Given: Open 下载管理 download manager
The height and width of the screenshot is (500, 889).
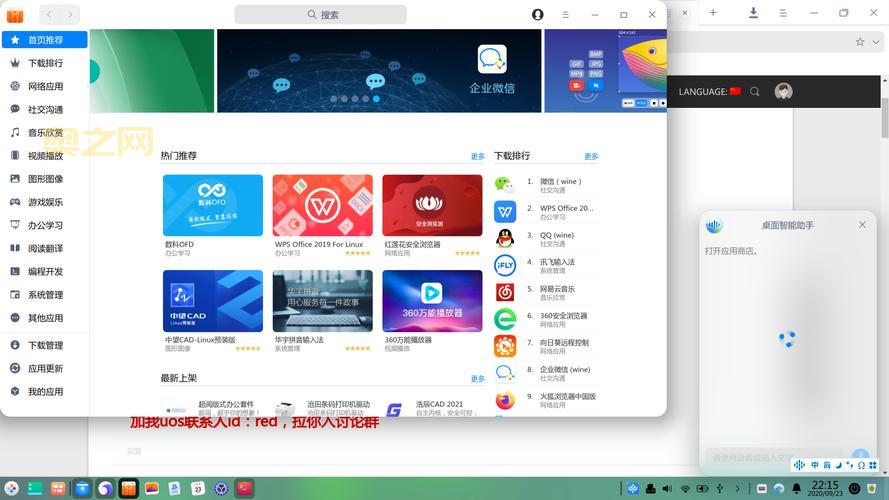Looking at the screenshot, I should click(45, 345).
